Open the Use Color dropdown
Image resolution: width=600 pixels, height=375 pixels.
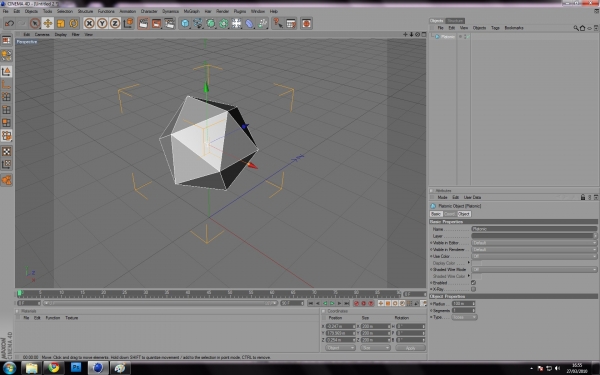pos(534,256)
